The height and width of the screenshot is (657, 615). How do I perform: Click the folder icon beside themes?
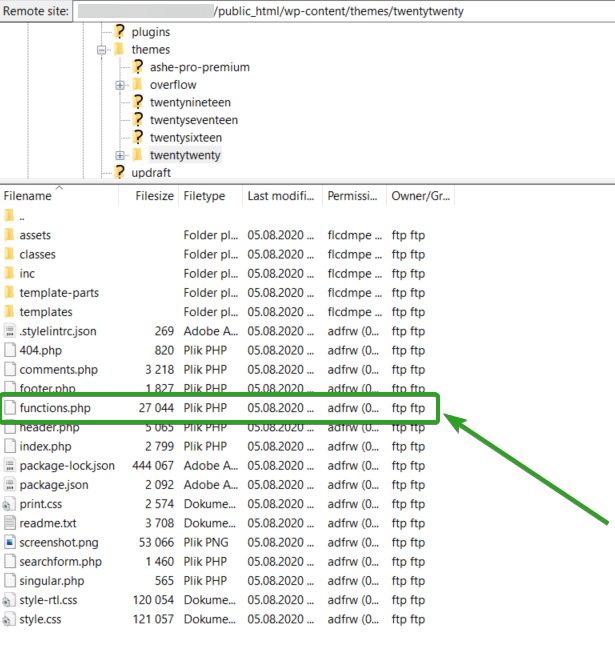[119, 49]
